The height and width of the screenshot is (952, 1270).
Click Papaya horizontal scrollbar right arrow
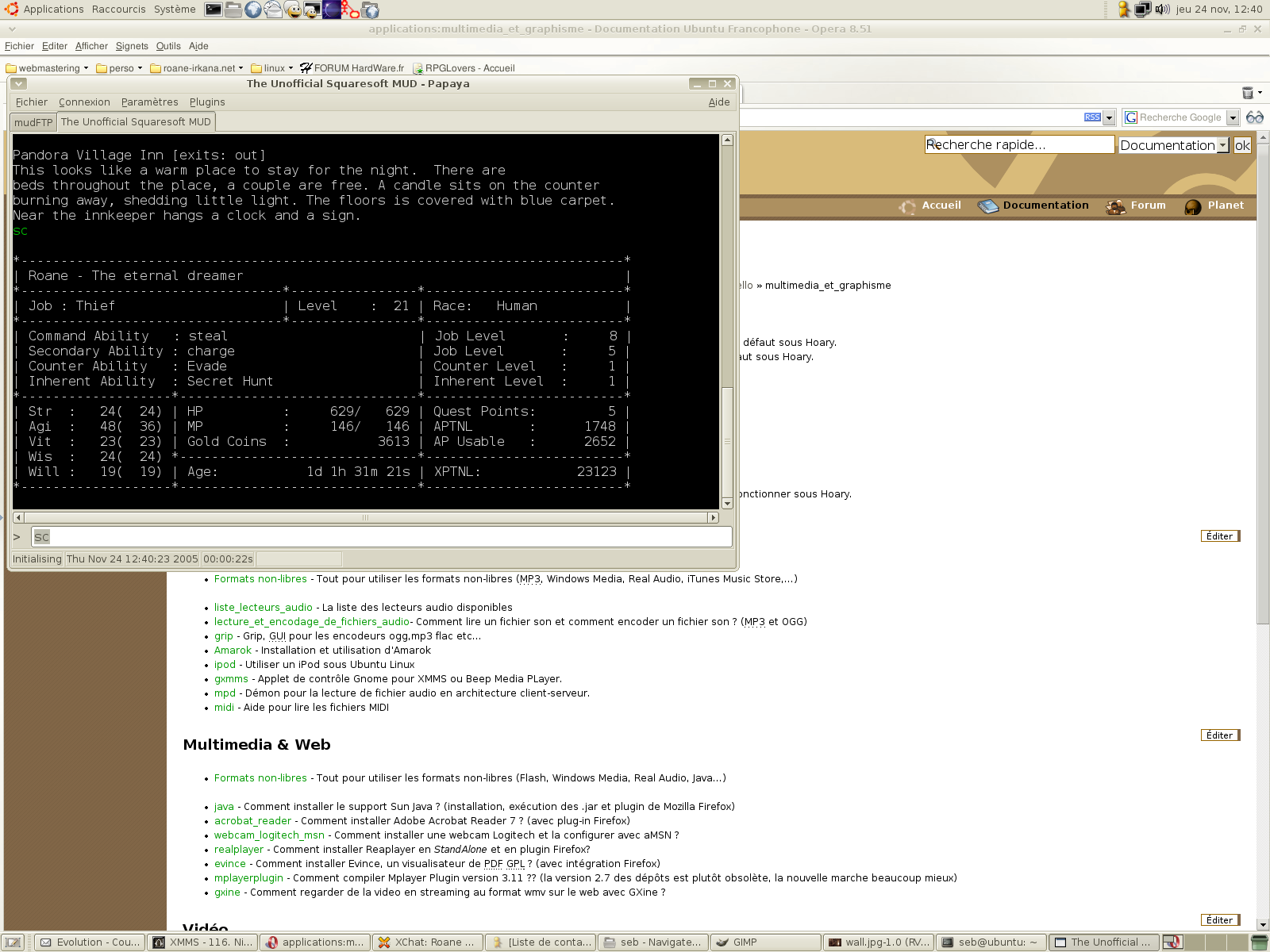click(713, 517)
